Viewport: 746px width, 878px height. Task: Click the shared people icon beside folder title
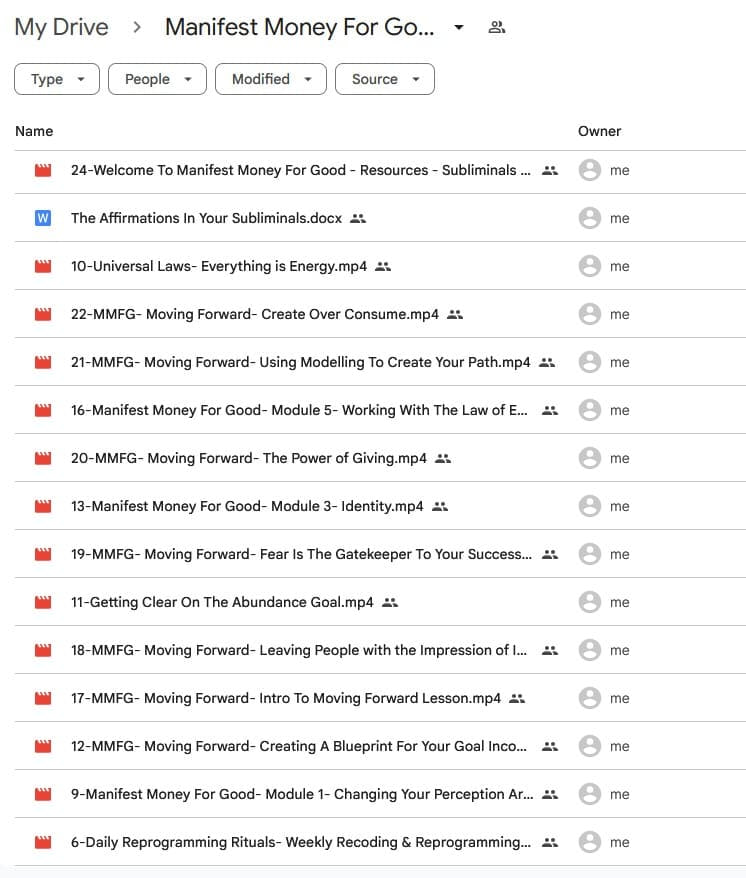click(496, 28)
